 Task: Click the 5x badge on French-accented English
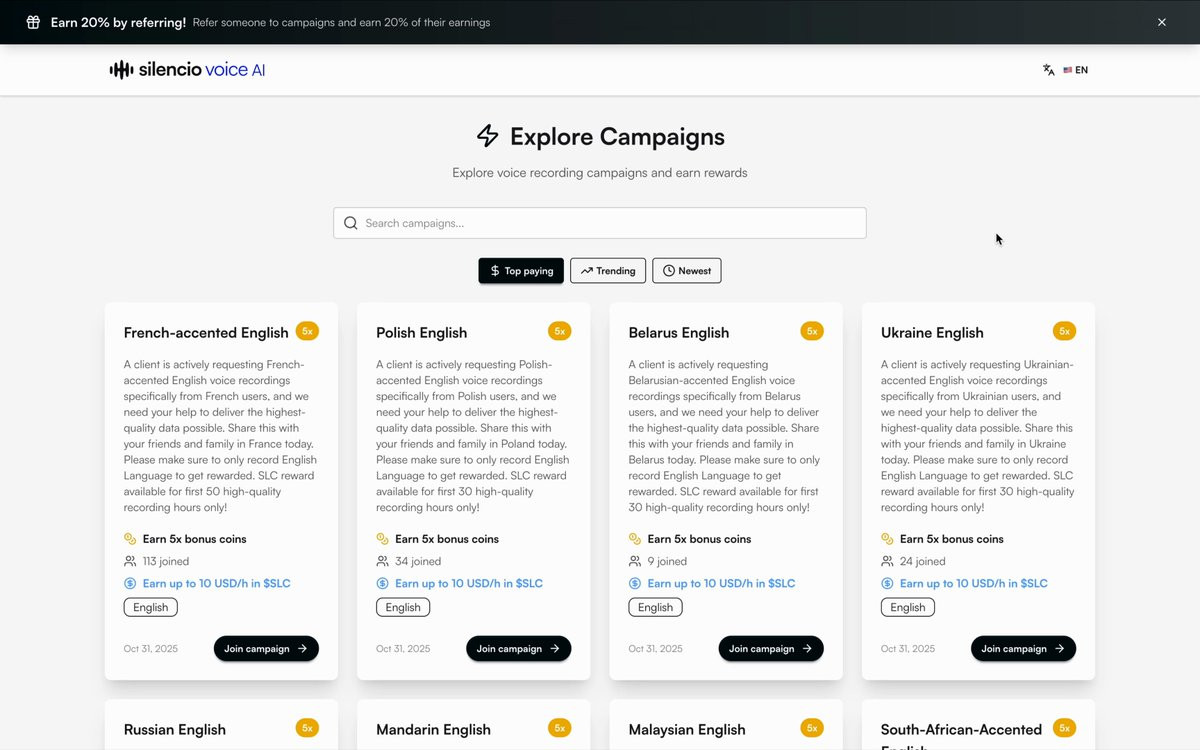(x=307, y=331)
